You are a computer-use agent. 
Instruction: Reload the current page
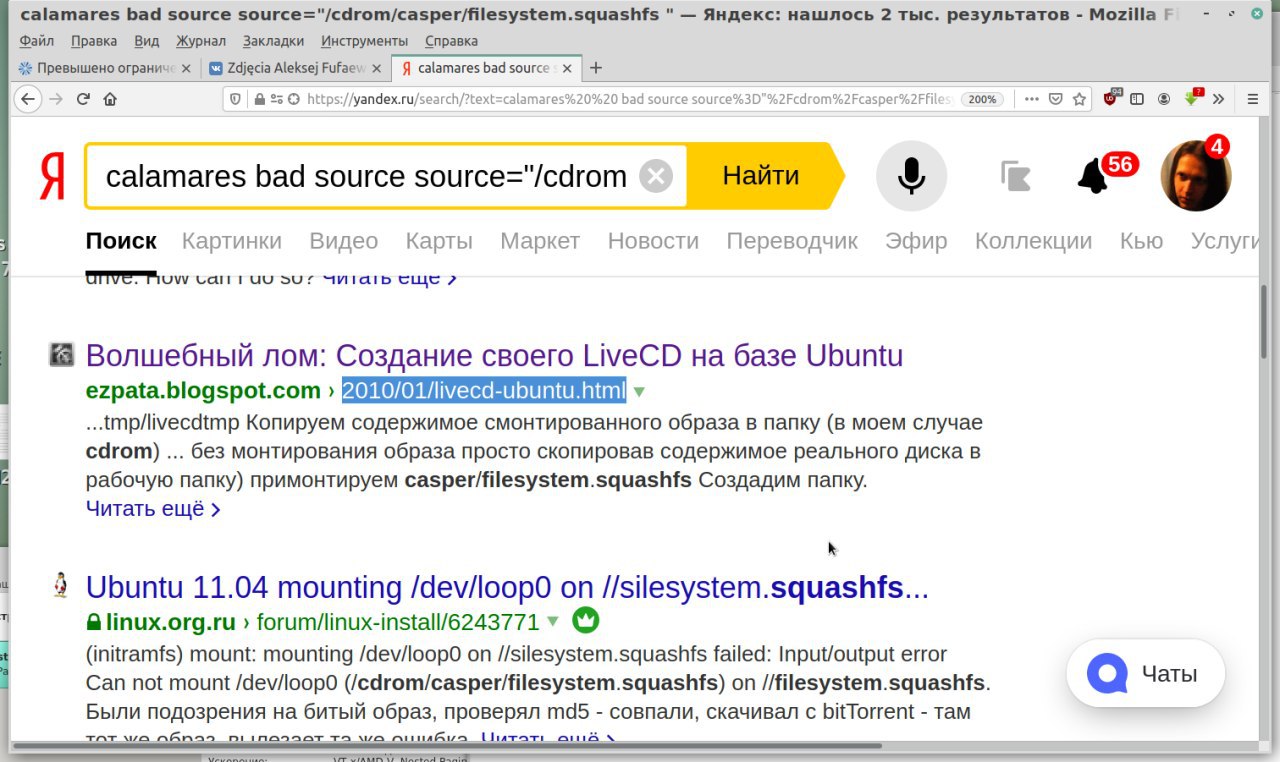tap(83, 99)
